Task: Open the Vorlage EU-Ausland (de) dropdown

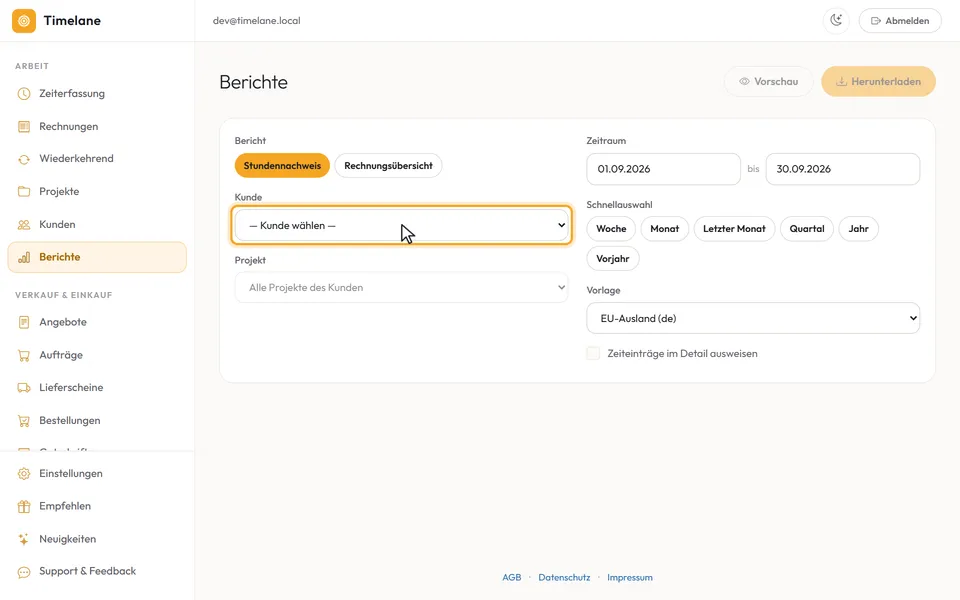Action: 753,318
